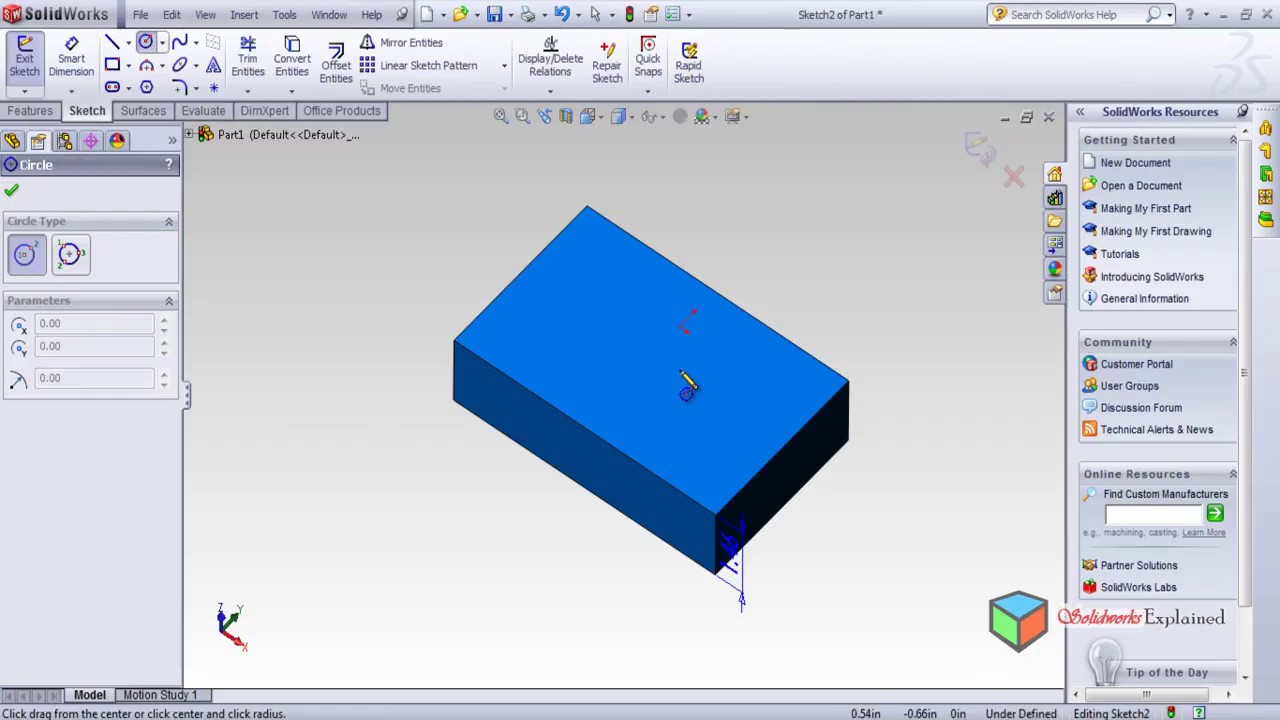The width and height of the screenshot is (1280, 720).
Task: Switch to the Evaluate tab
Action: pos(203,111)
